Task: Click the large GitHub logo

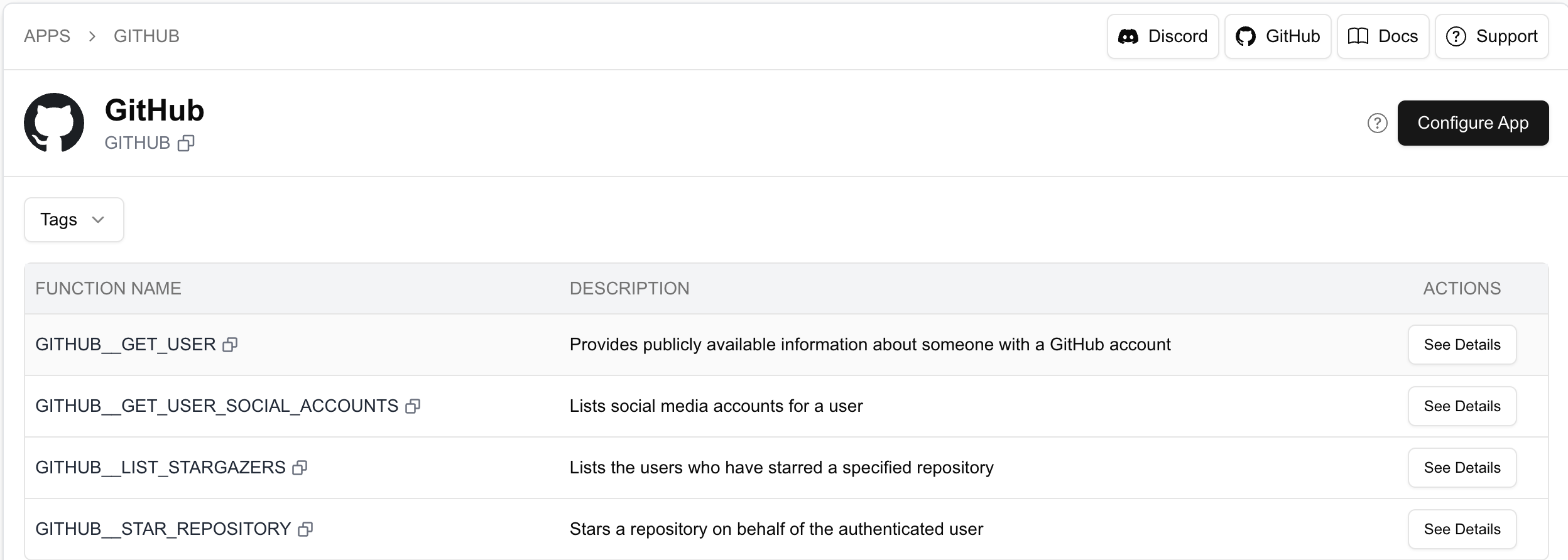Action: click(x=54, y=123)
